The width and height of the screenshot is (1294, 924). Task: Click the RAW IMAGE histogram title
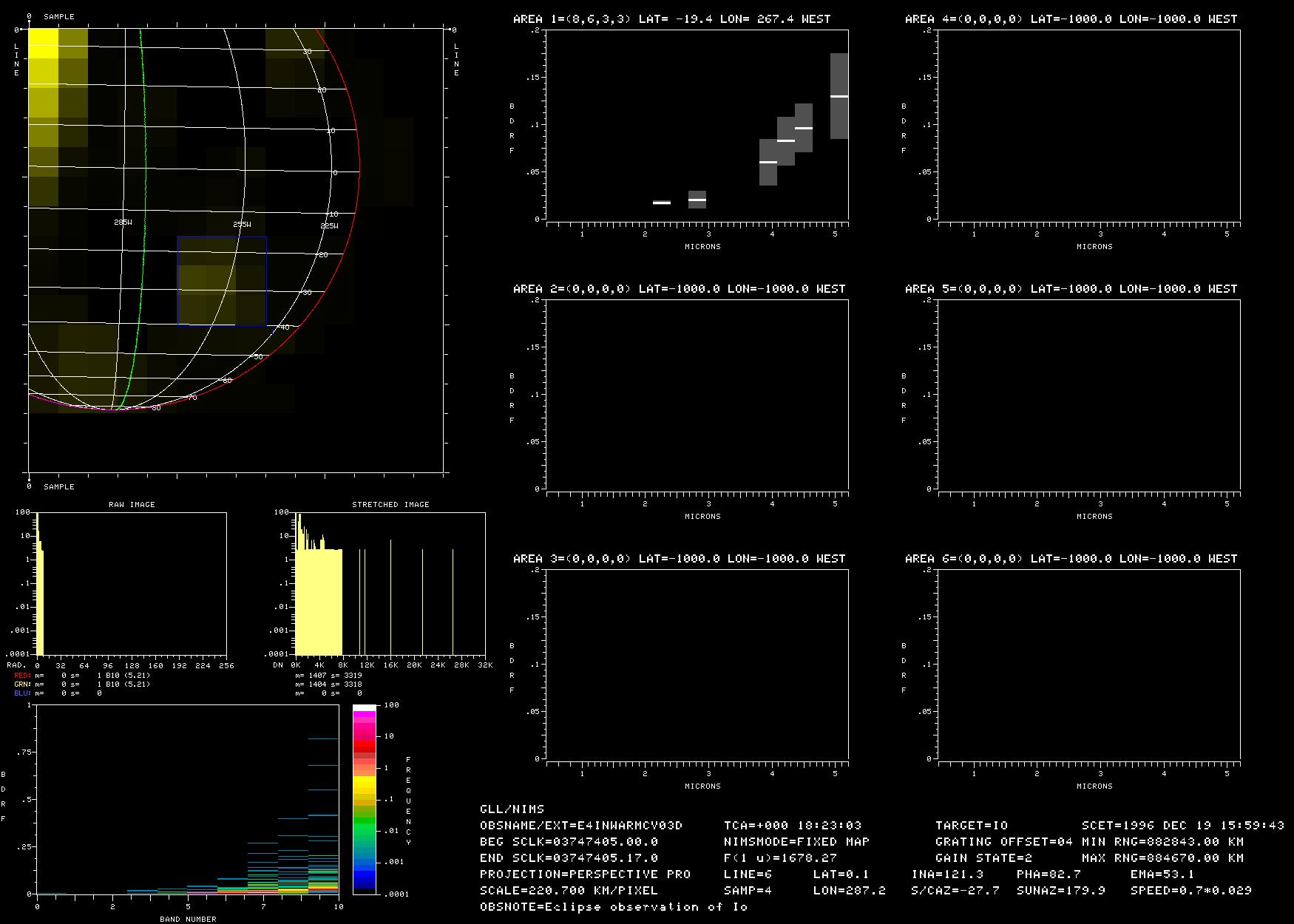pyautogui.click(x=132, y=504)
